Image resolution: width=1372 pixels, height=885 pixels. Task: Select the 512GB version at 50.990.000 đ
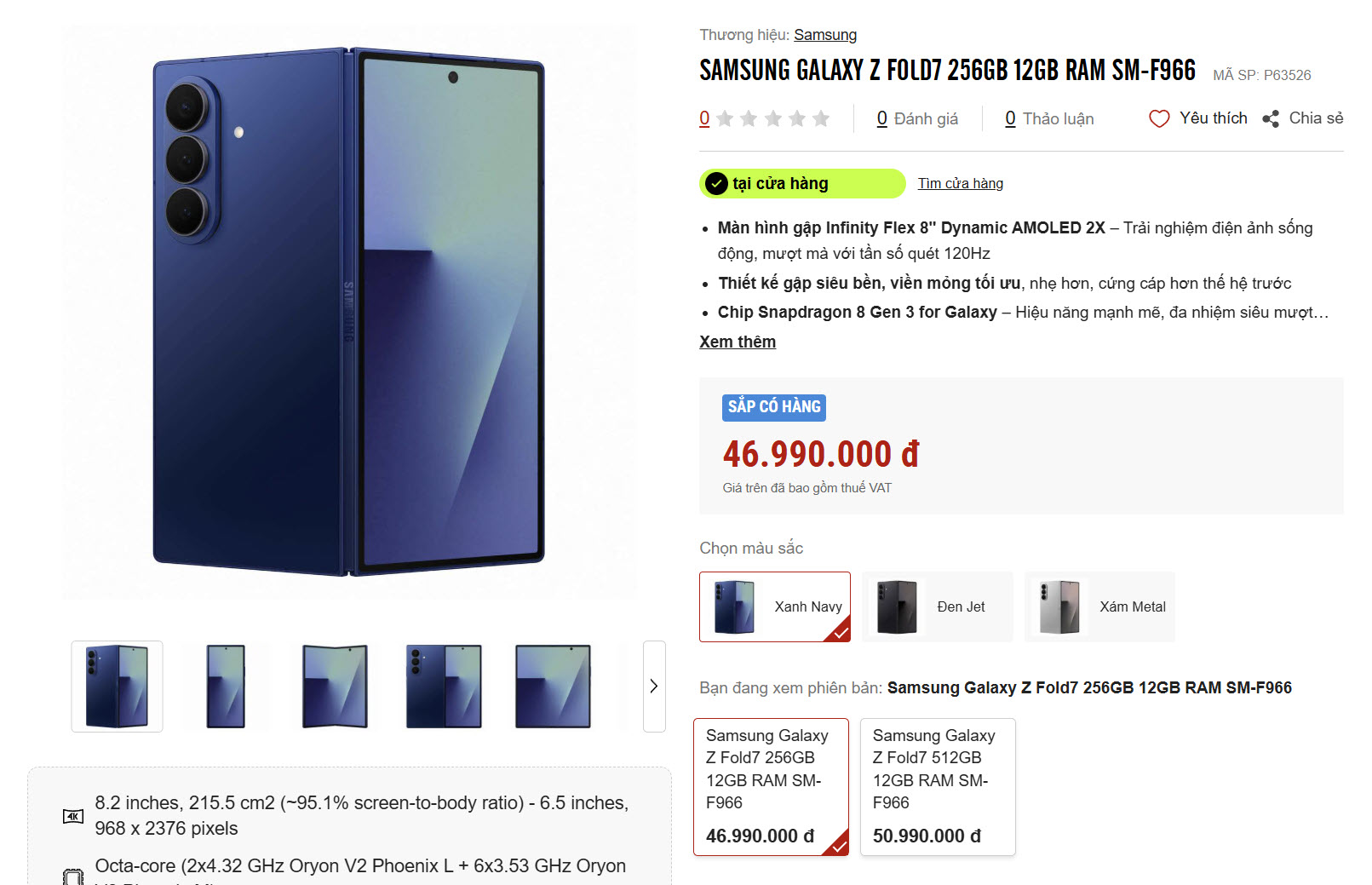click(938, 787)
